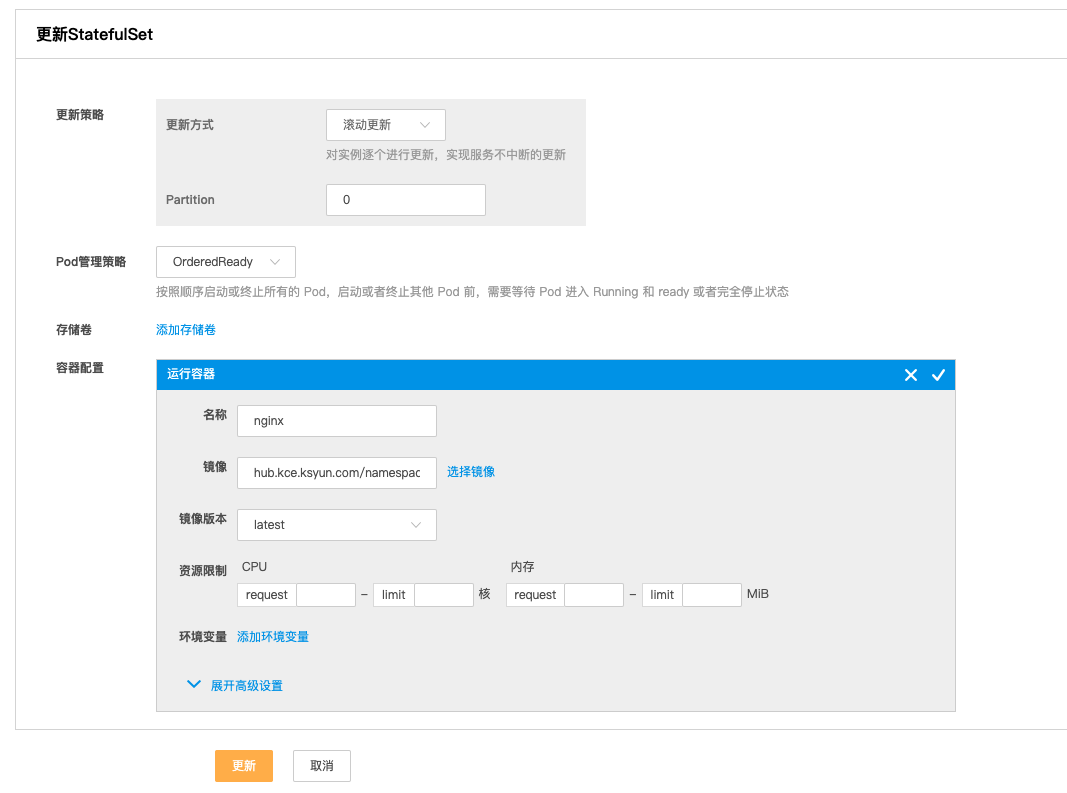
Task: Click the 选择镜像 link
Action: pos(471,472)
